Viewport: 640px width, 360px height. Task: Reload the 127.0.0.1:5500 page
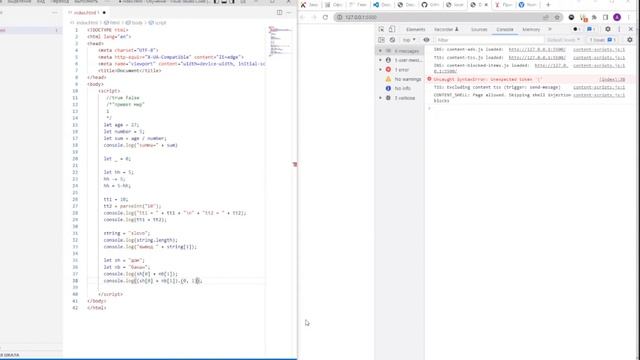pos(325,17)
